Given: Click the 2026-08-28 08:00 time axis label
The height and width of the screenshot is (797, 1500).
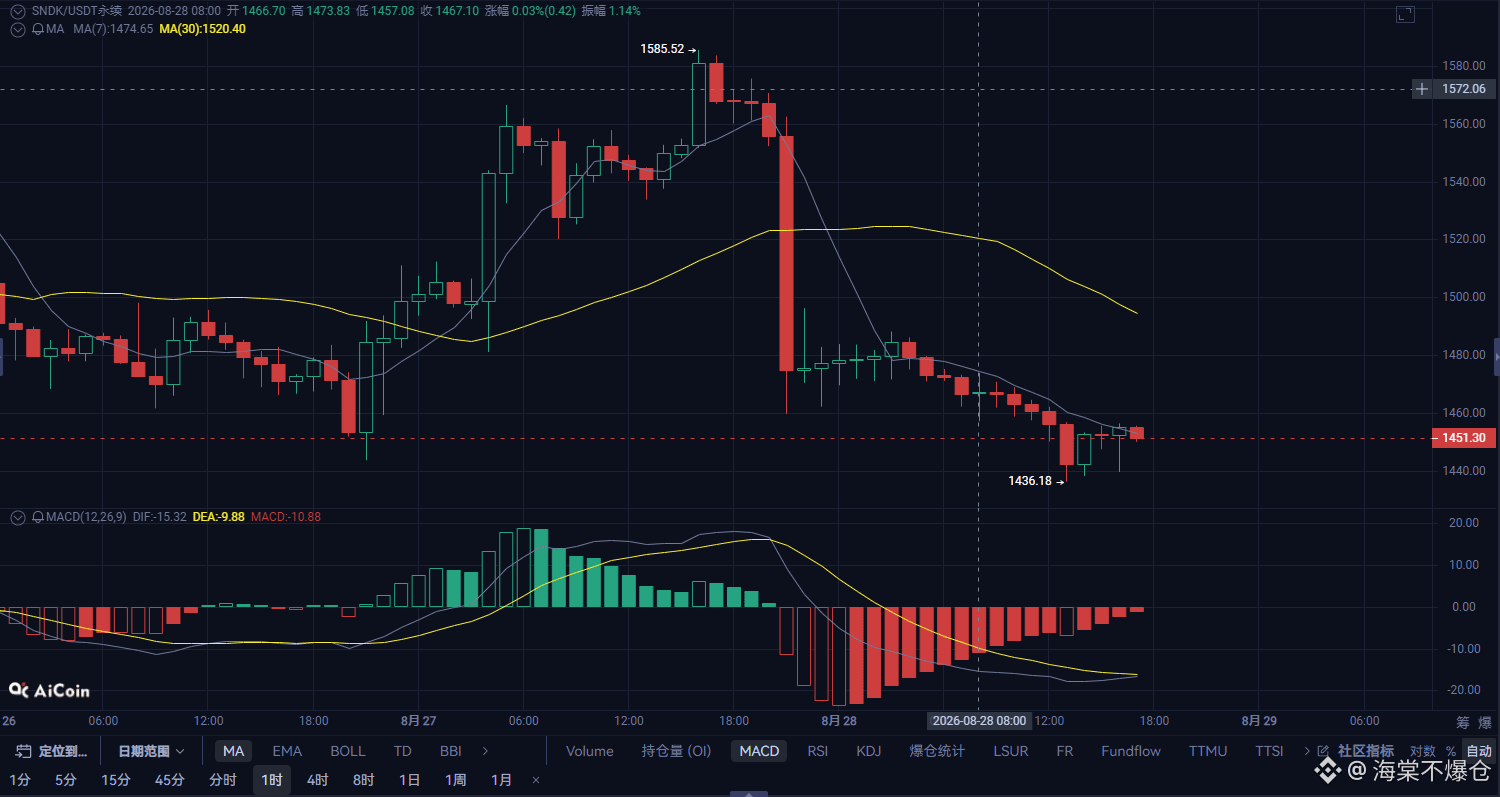Looking at the screenshot, I should (979, 721).
